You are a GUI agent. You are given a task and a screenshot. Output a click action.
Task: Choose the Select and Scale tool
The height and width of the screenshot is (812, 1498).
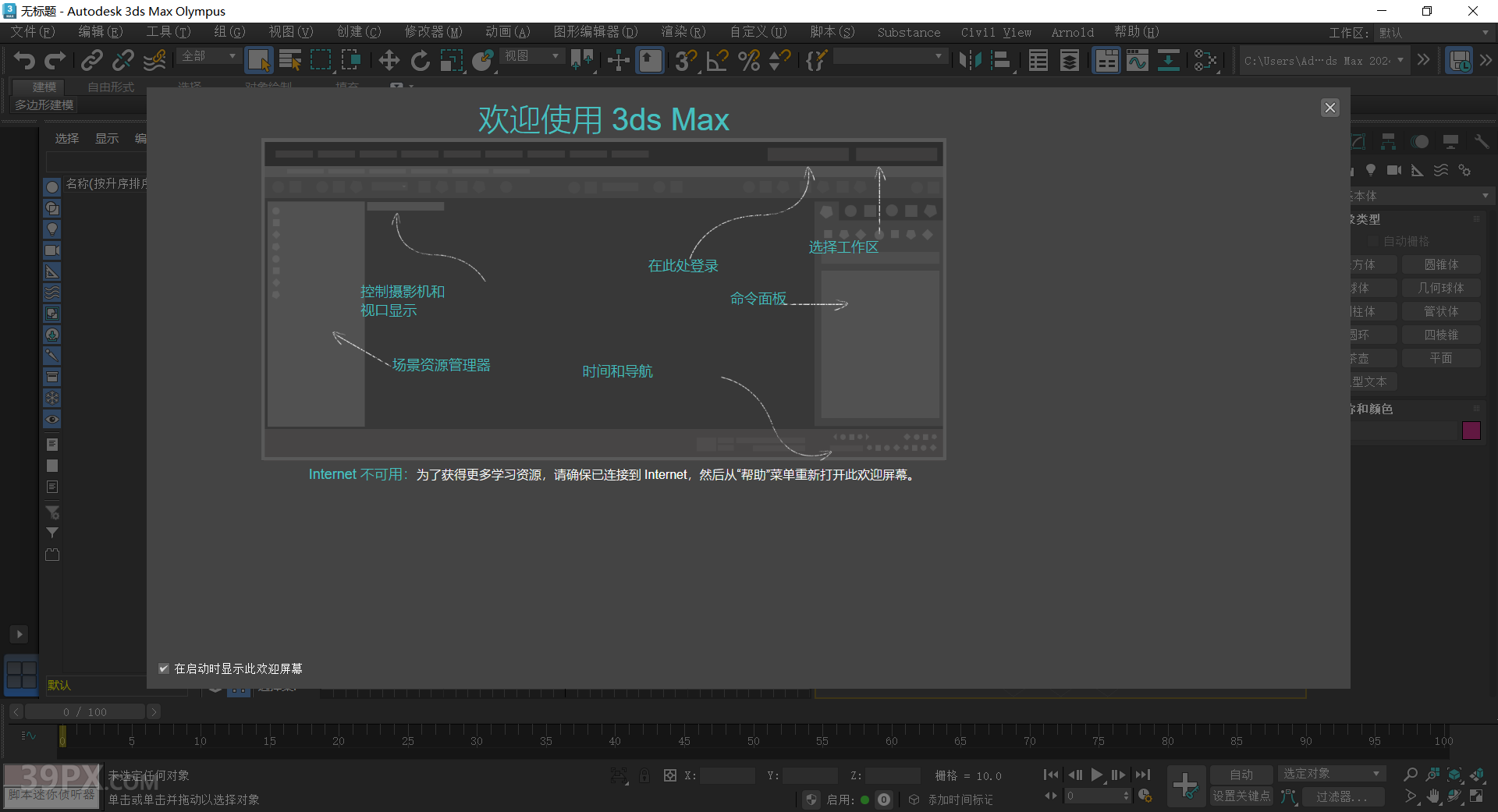tap(452, 60)
